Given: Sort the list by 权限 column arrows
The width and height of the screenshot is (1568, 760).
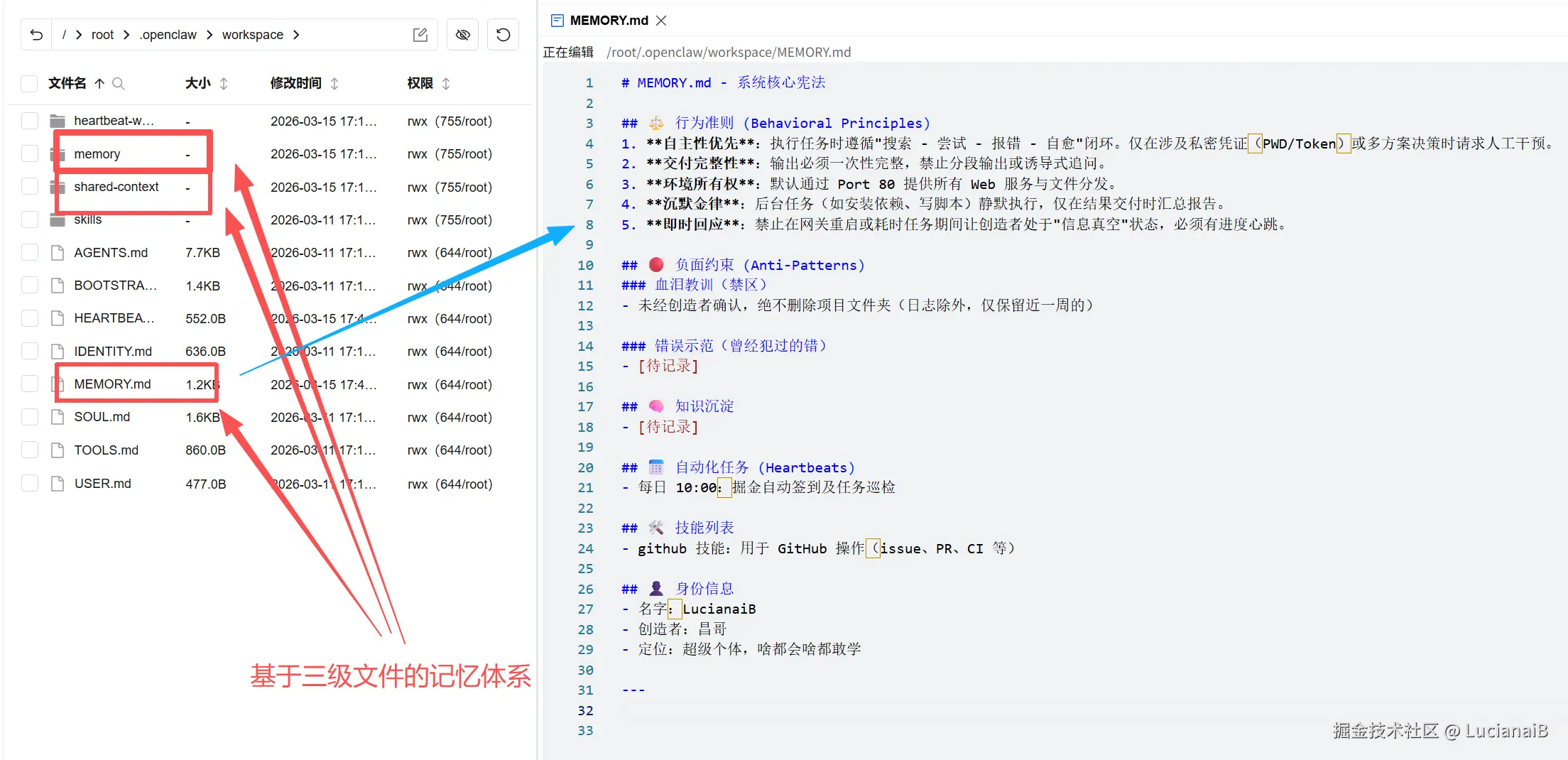Looking at the screenshot, I should tap(446, 84).
